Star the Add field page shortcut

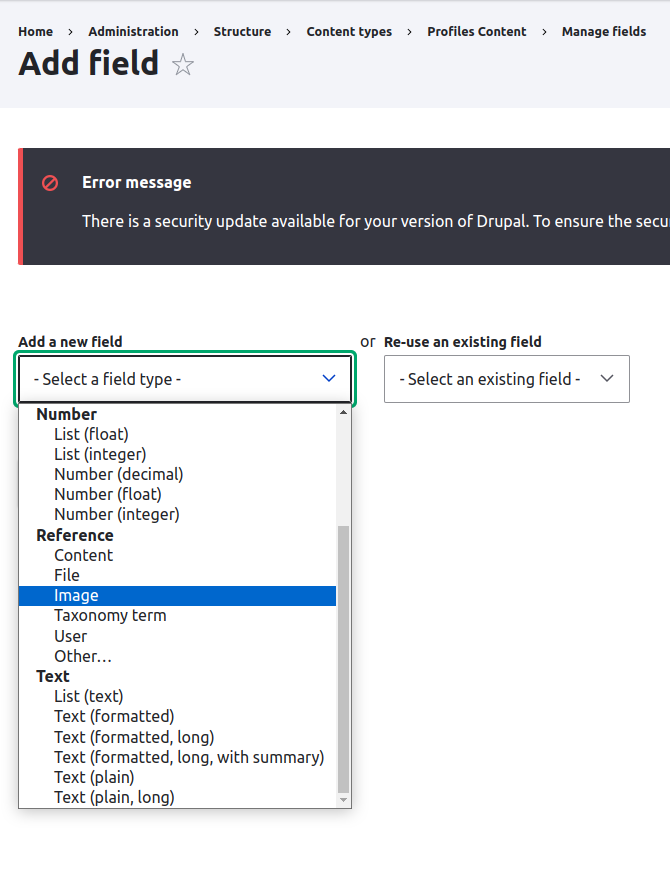[x=182, y=65]
